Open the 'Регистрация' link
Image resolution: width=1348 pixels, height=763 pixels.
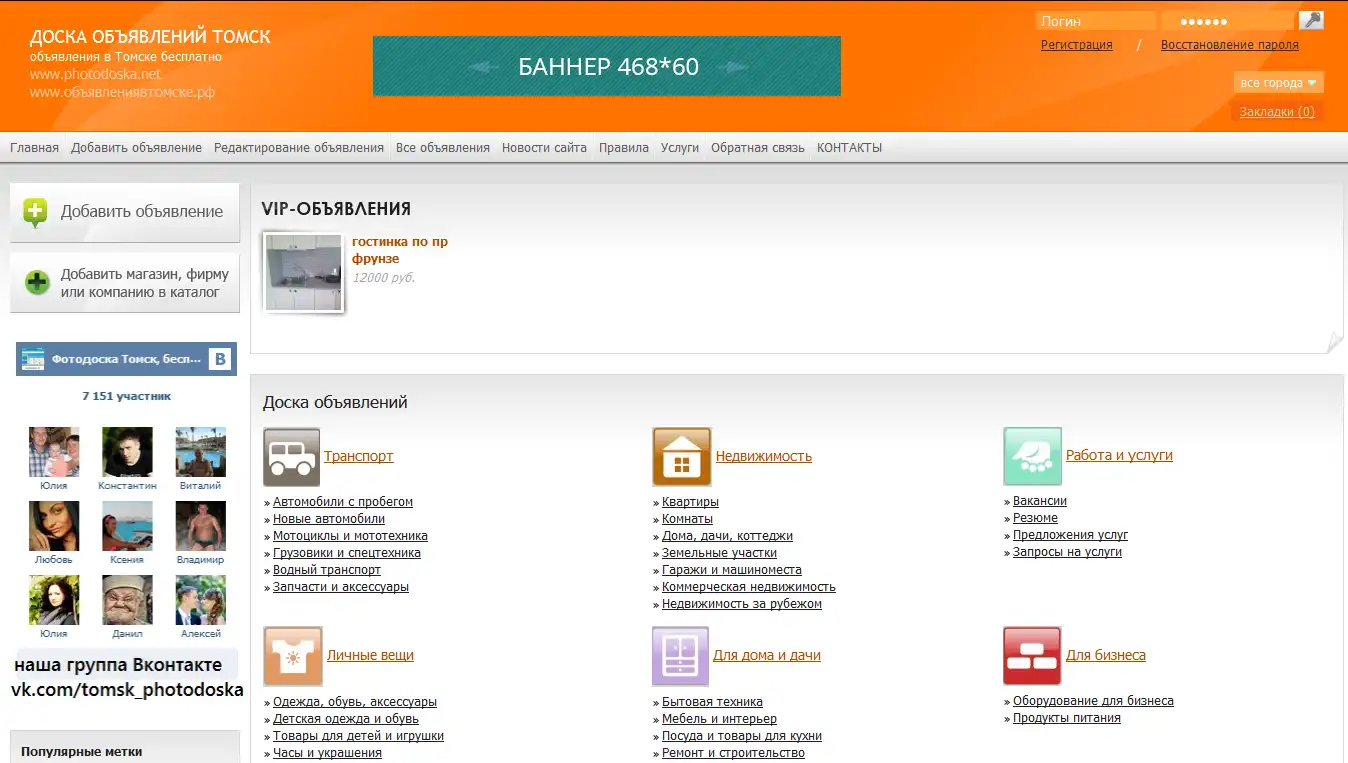click(x=1076, y=45)
